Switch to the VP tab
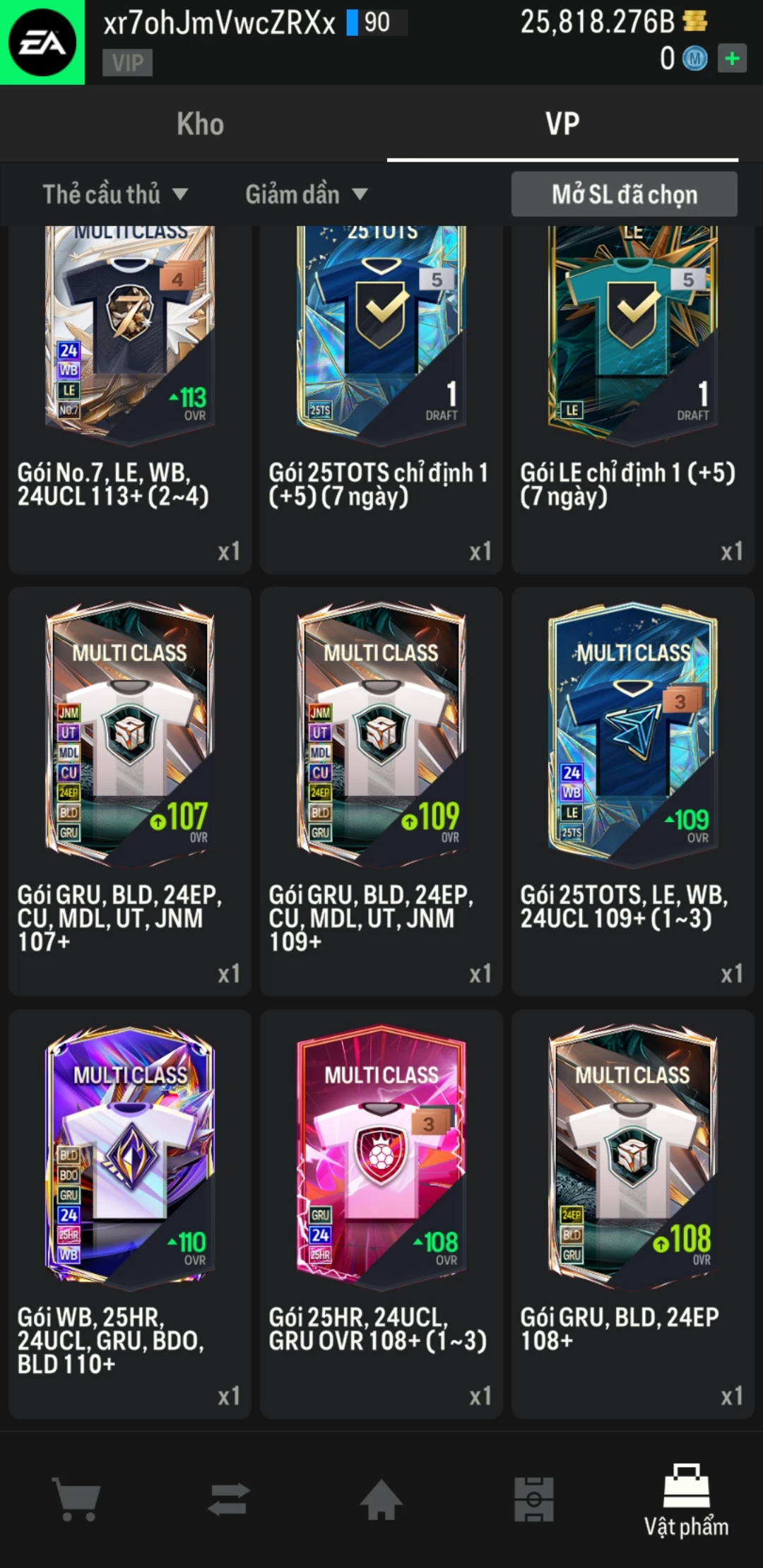Viewport: 763px width, 1568px height. tap(562, 124)
